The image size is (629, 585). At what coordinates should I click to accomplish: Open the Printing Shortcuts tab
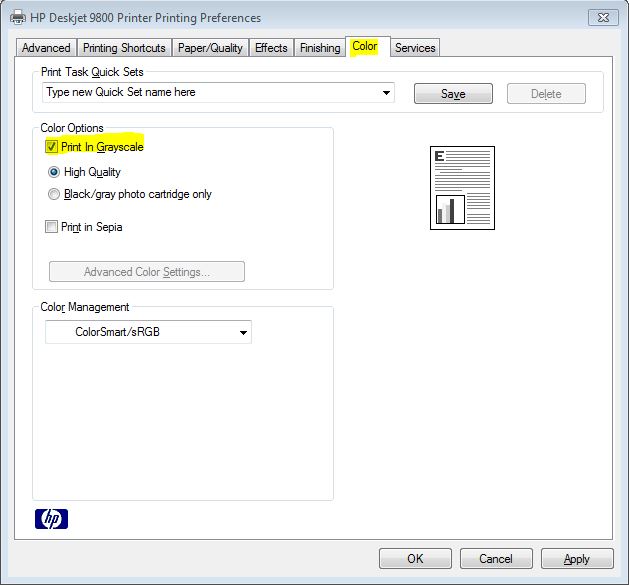pyautogui.click(x=124, y=48)
